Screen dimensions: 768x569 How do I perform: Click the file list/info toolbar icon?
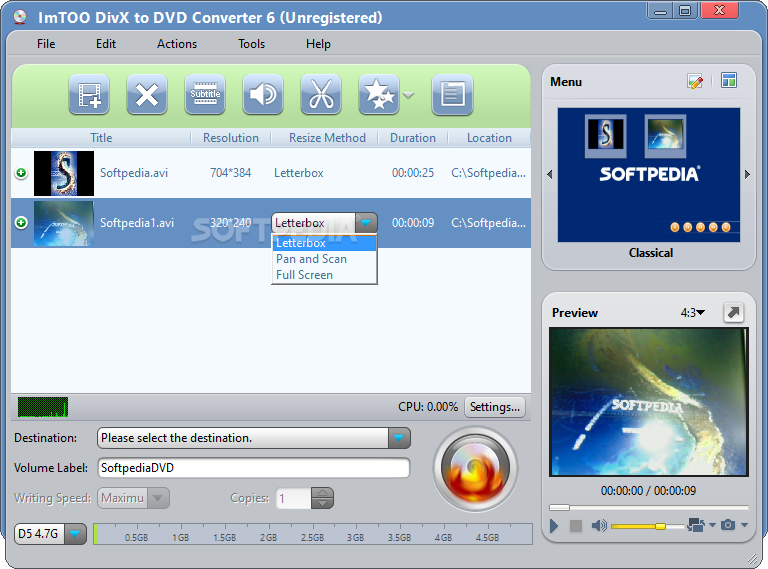452,94
